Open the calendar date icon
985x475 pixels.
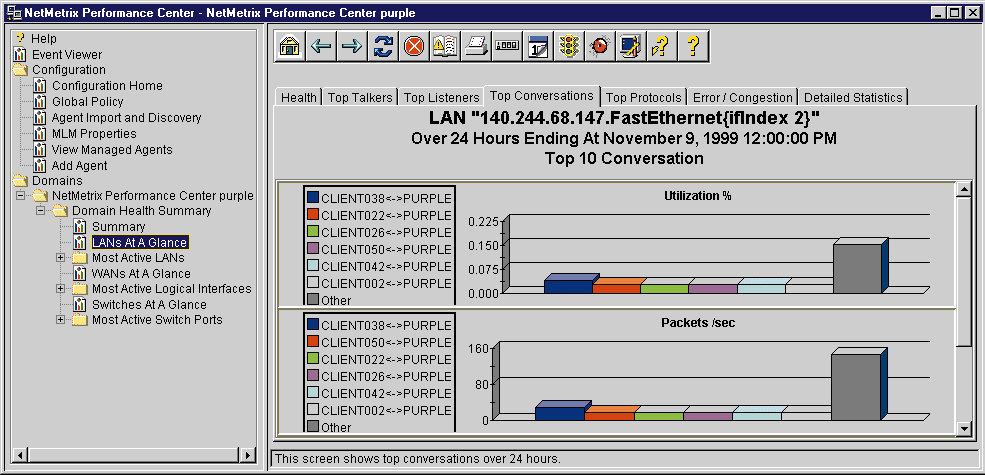click(538, 46)
